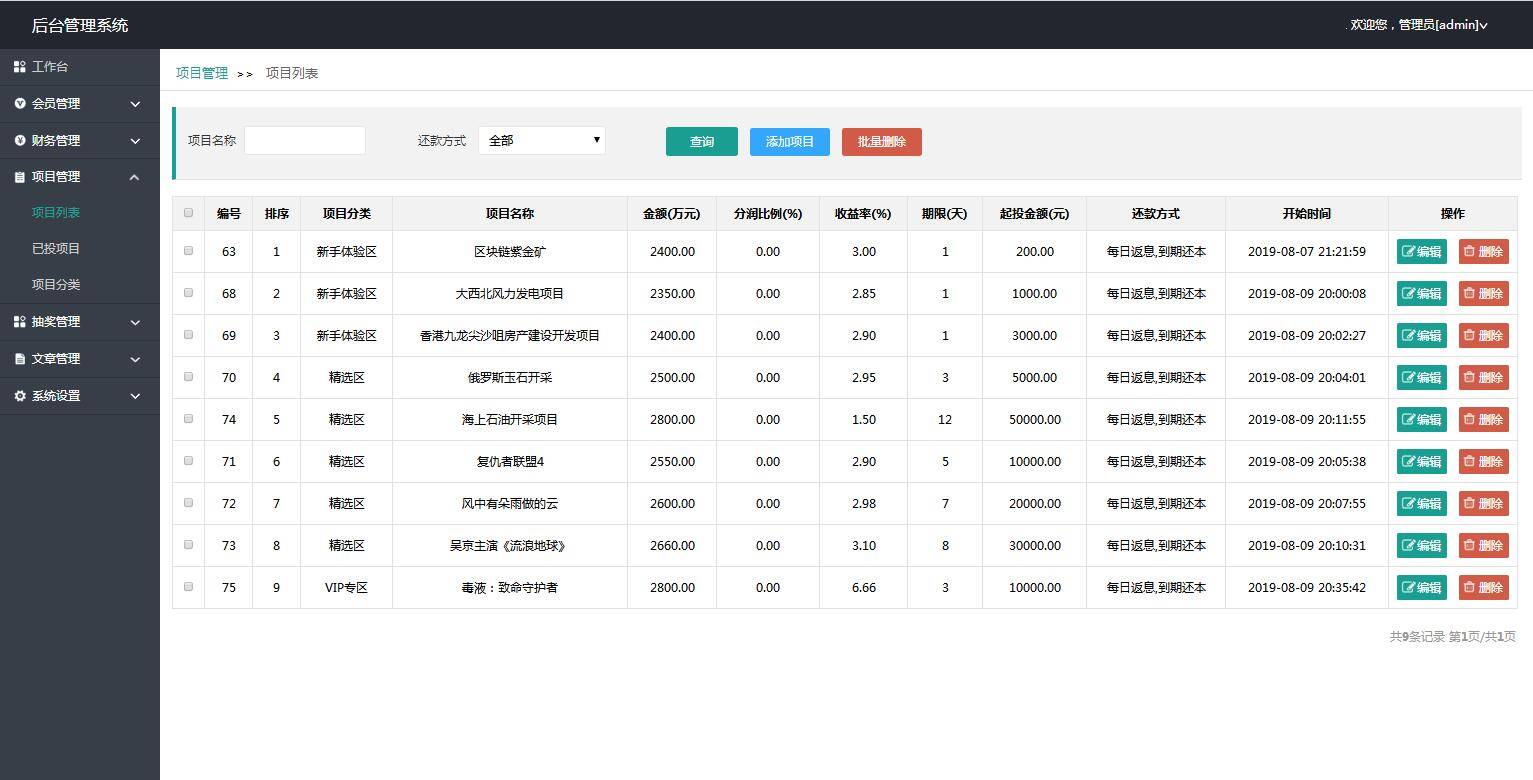Check the checkbox for project 大西北风力发电项目
This screenshot has width=1533, height=780.
pyautogui.click(x=188, y=293)
